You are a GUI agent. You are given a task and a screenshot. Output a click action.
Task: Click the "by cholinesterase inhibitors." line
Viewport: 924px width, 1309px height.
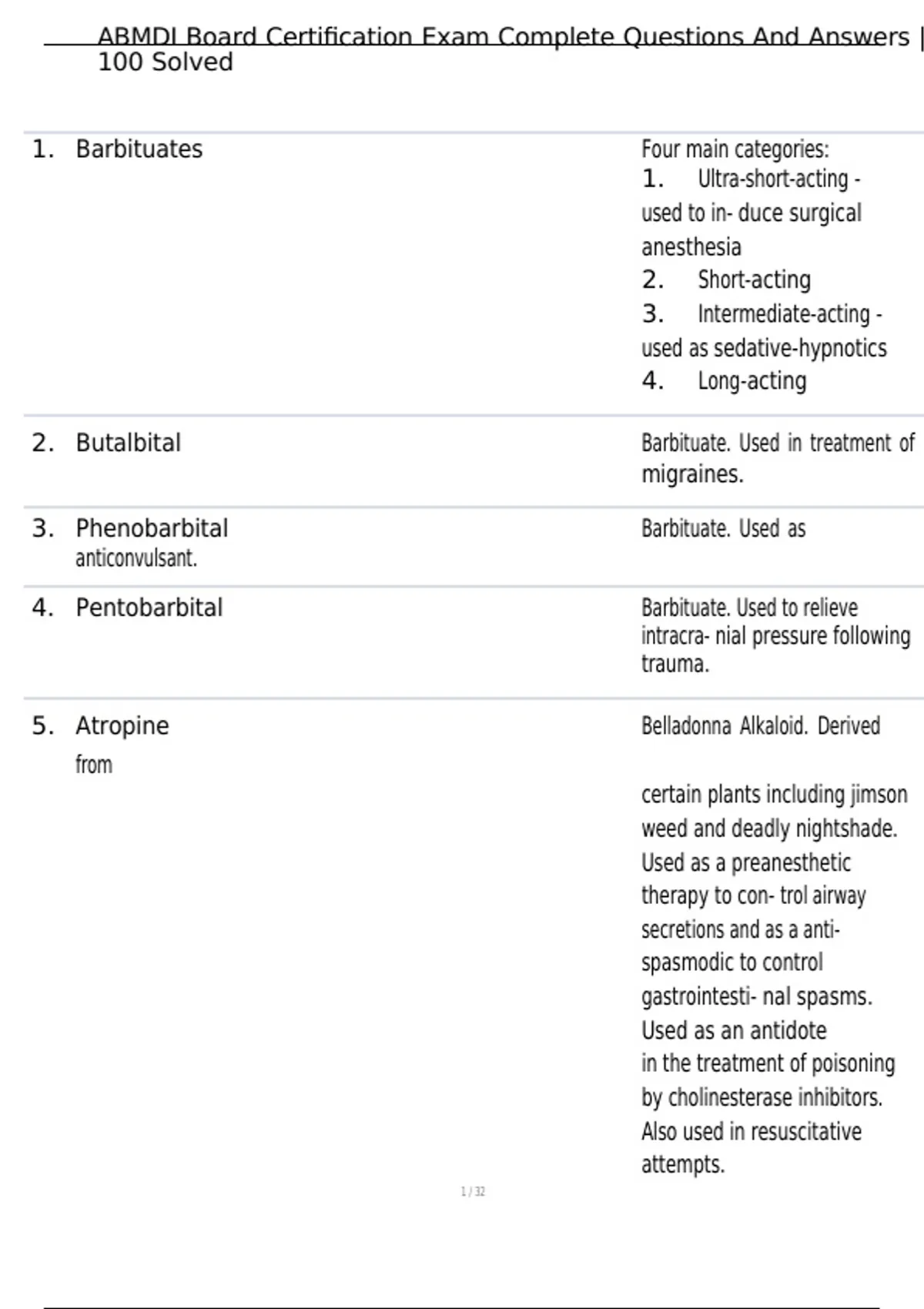(x=762, y=1097)
